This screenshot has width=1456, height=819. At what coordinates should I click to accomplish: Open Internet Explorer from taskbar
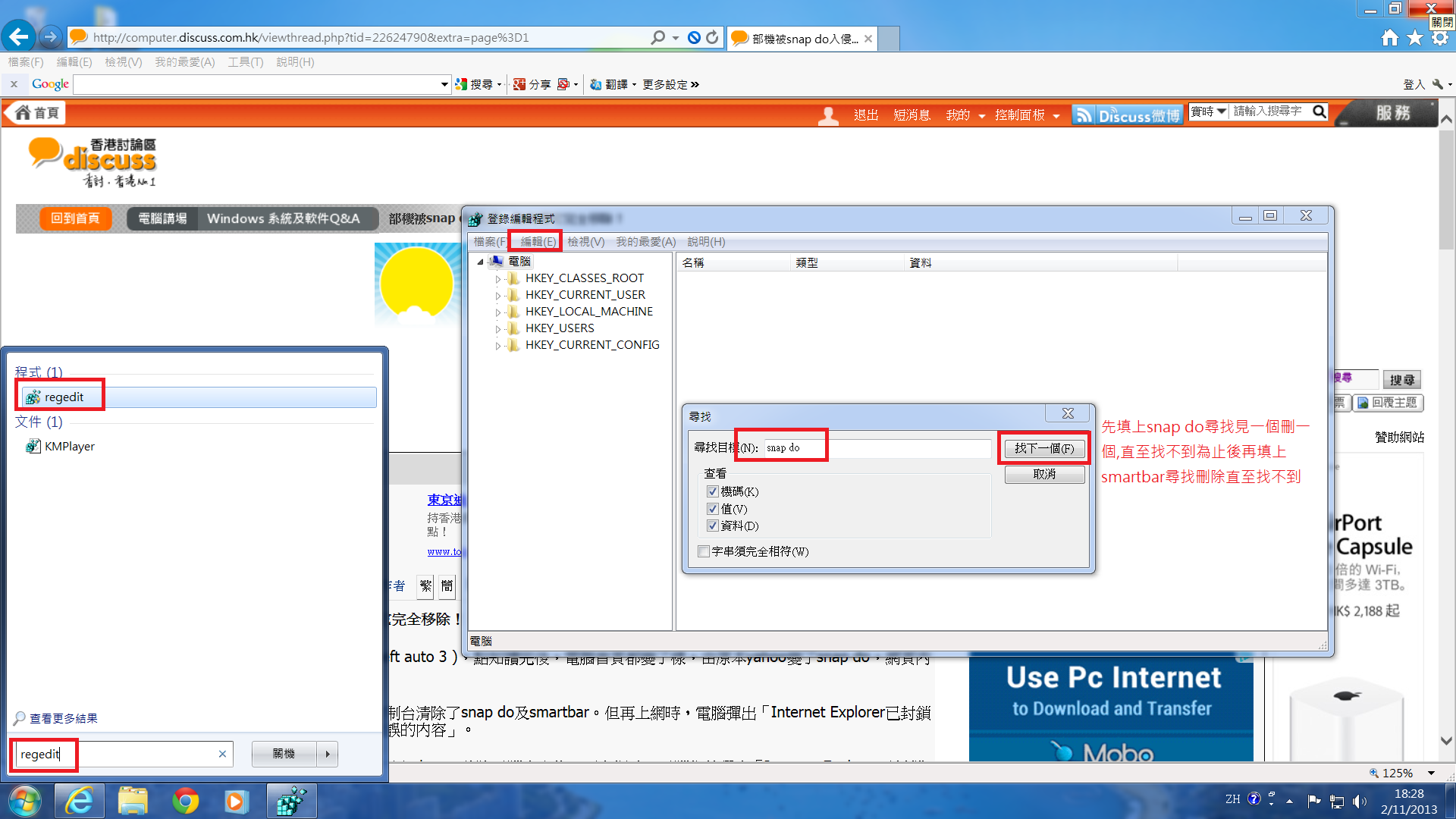tap(80, 801)
